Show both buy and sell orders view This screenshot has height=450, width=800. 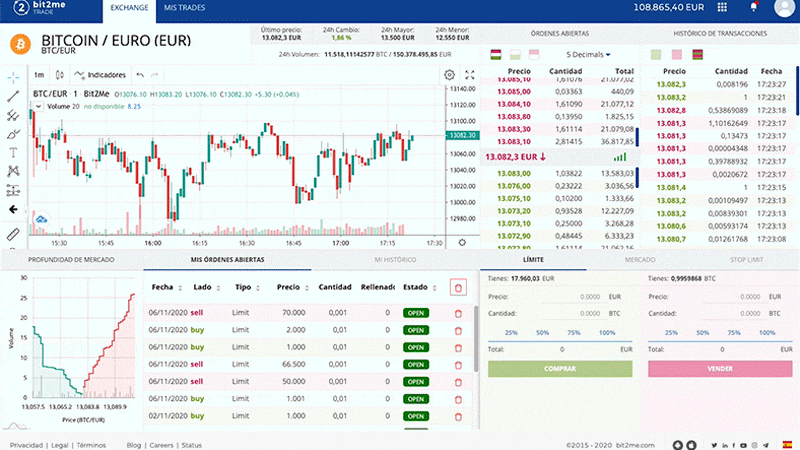pyautogui.click(x=496, y=55)
